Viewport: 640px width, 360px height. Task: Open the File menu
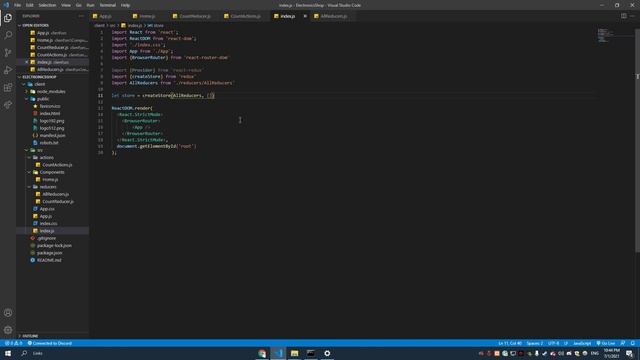coord(18,5)
